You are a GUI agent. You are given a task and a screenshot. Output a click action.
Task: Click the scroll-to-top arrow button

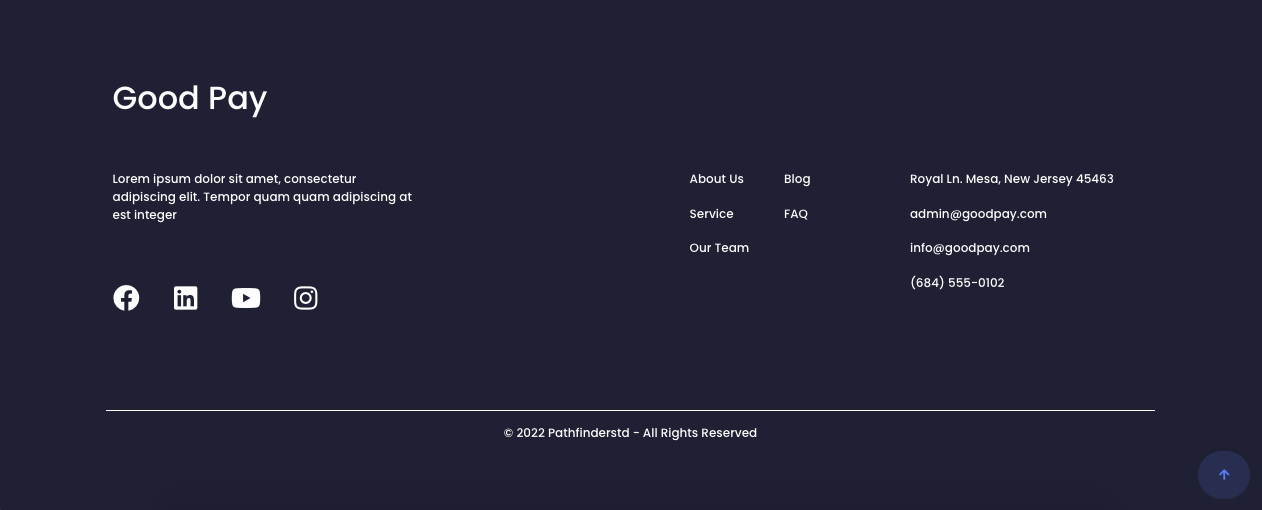click(x=1223, y=475)
